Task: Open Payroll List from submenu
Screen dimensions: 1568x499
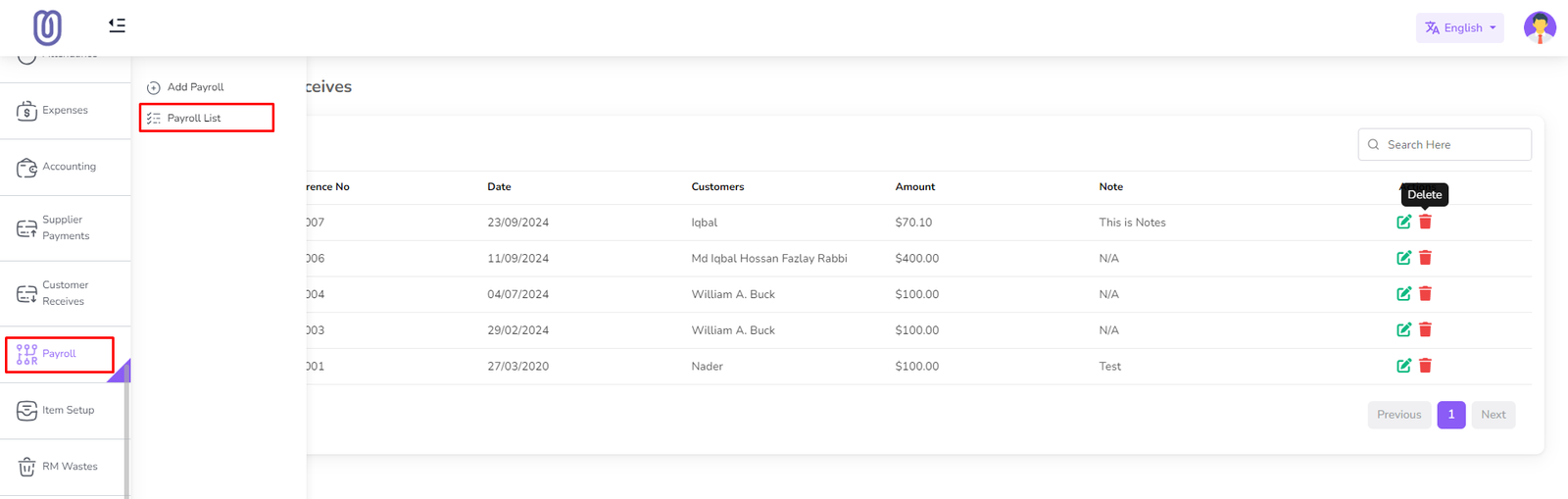Action: [194, 118]
